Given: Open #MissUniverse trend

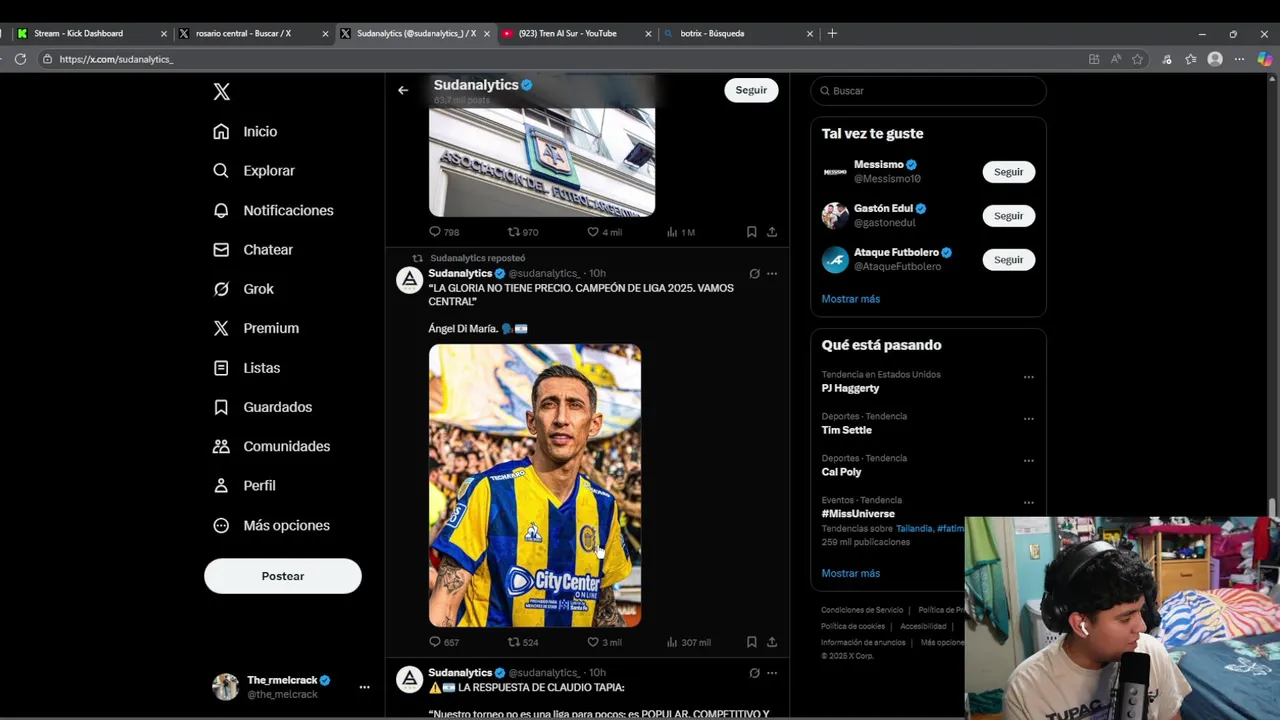Looking at the screenshot, I should (x=858, y=514).
